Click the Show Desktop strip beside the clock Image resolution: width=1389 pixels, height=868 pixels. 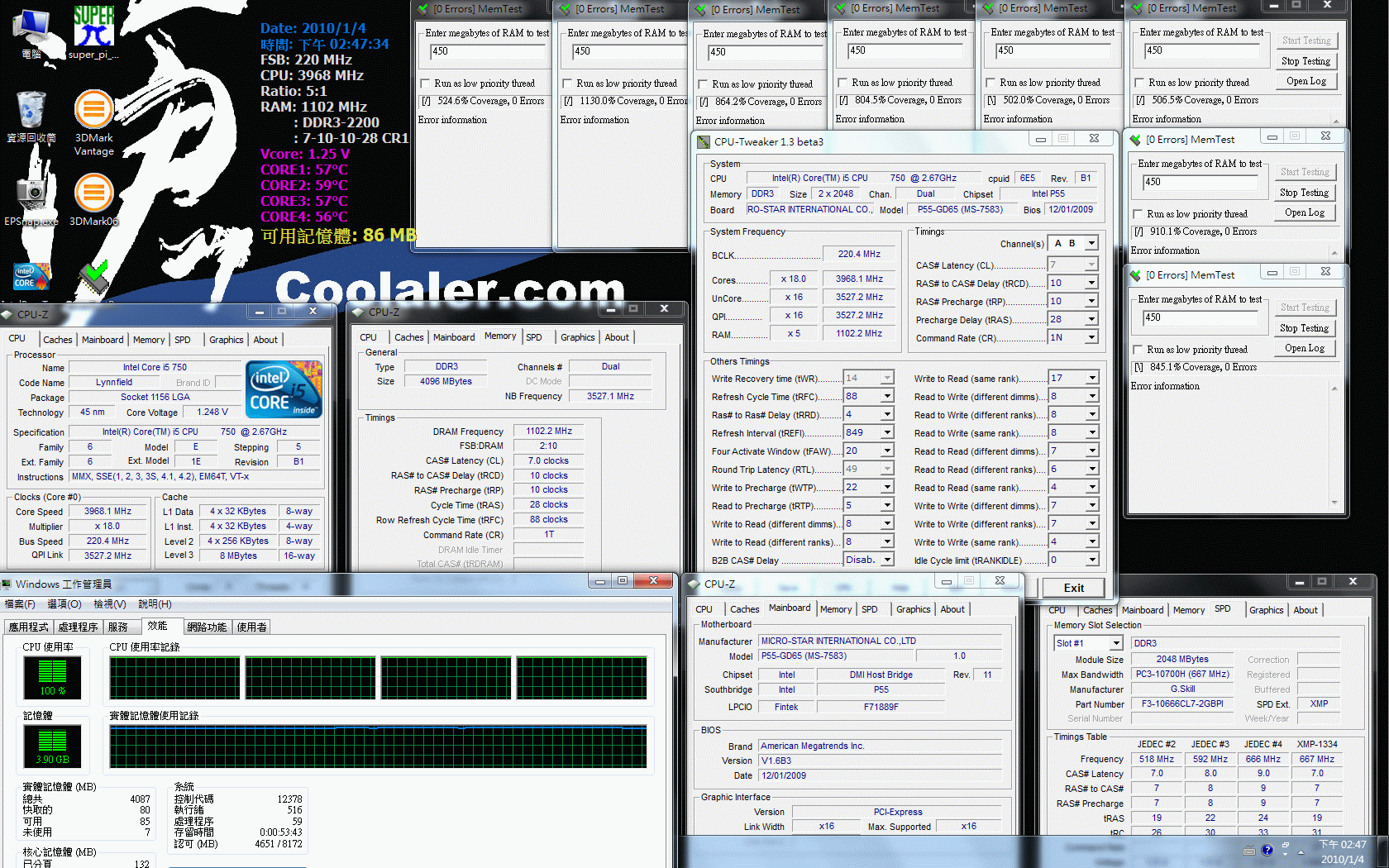[1382, 851]
